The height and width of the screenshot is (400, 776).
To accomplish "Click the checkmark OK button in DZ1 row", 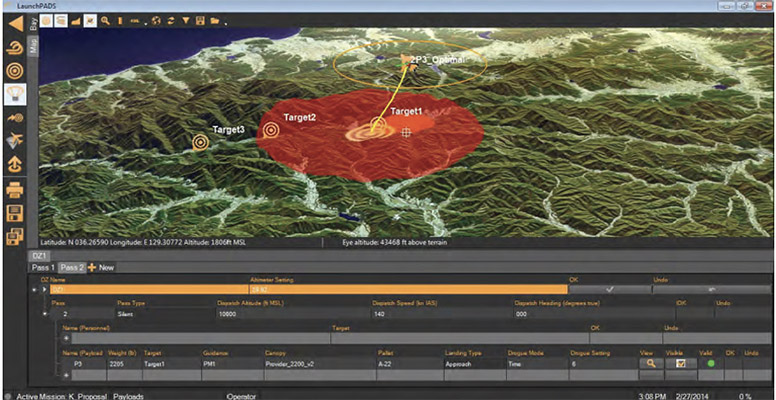I will pos(608,289).
